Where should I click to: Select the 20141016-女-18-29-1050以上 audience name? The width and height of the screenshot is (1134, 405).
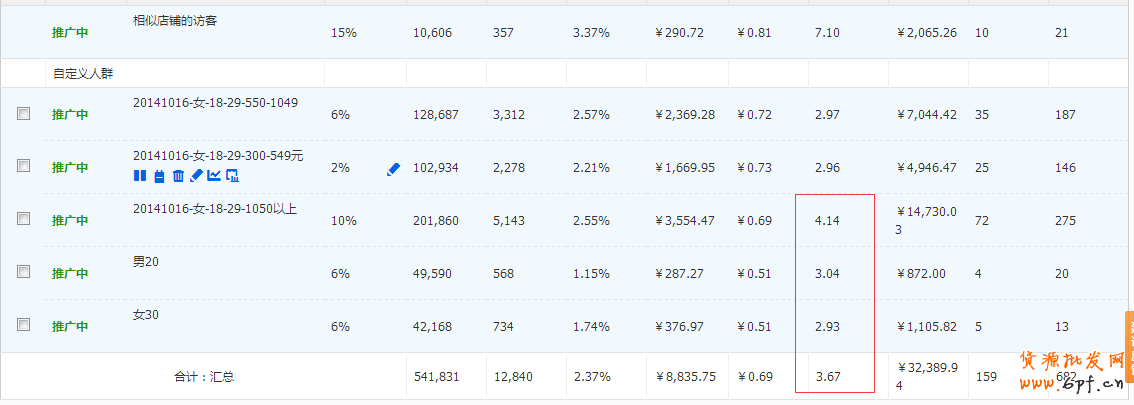click(x=215, y=209)
